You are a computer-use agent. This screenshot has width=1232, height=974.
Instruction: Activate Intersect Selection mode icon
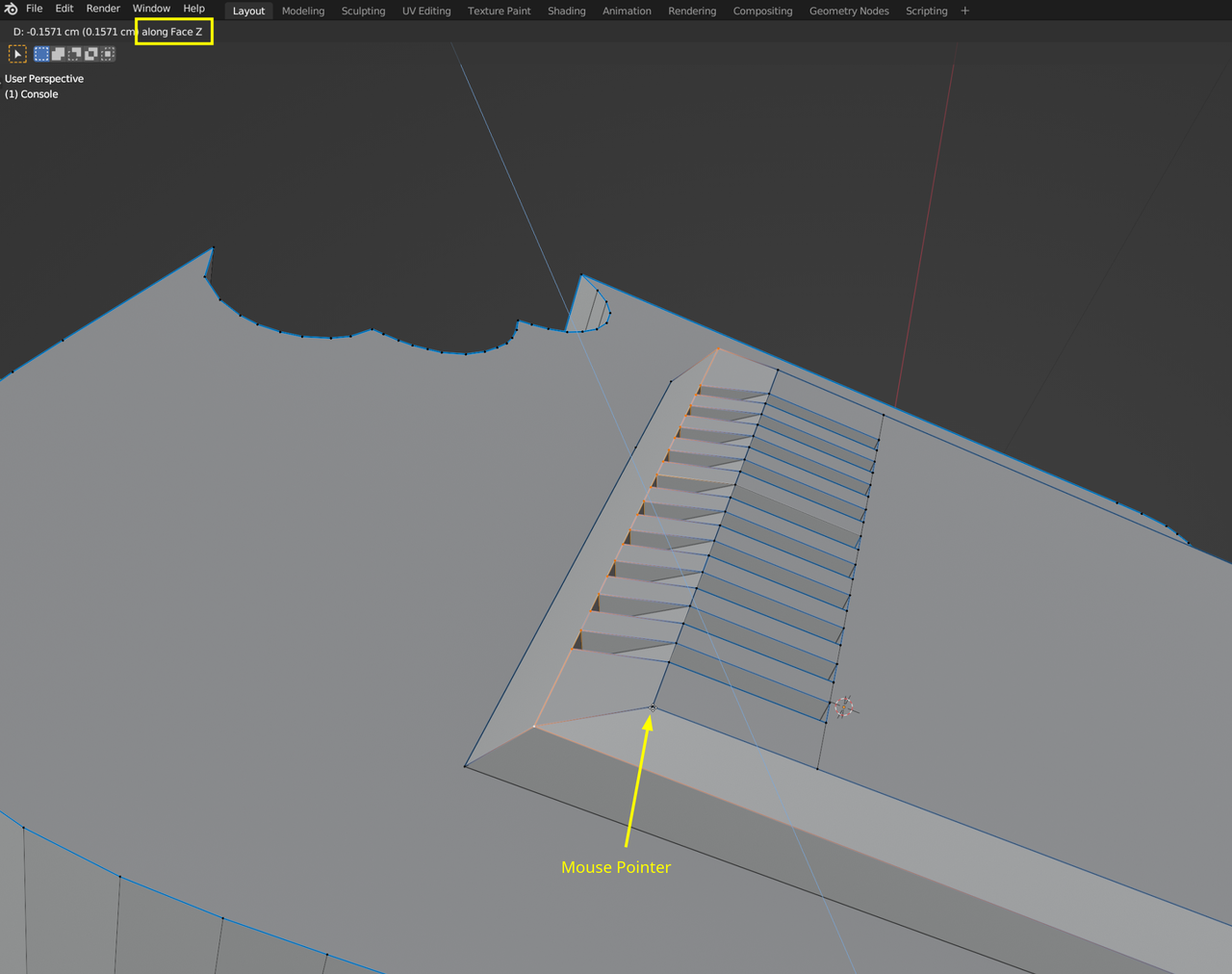[x=108, y=54]
